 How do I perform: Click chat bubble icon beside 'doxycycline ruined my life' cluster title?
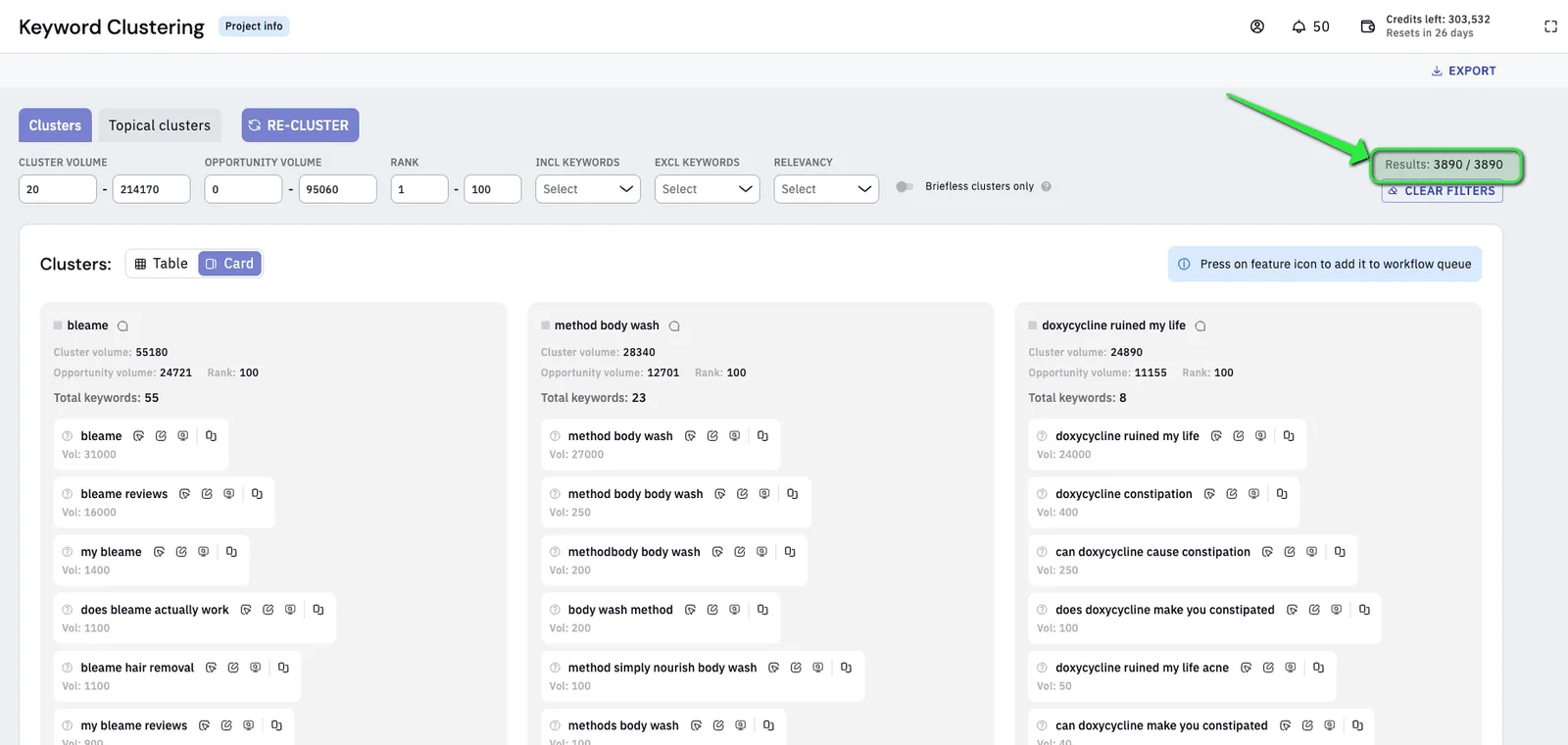point(1200,326)
